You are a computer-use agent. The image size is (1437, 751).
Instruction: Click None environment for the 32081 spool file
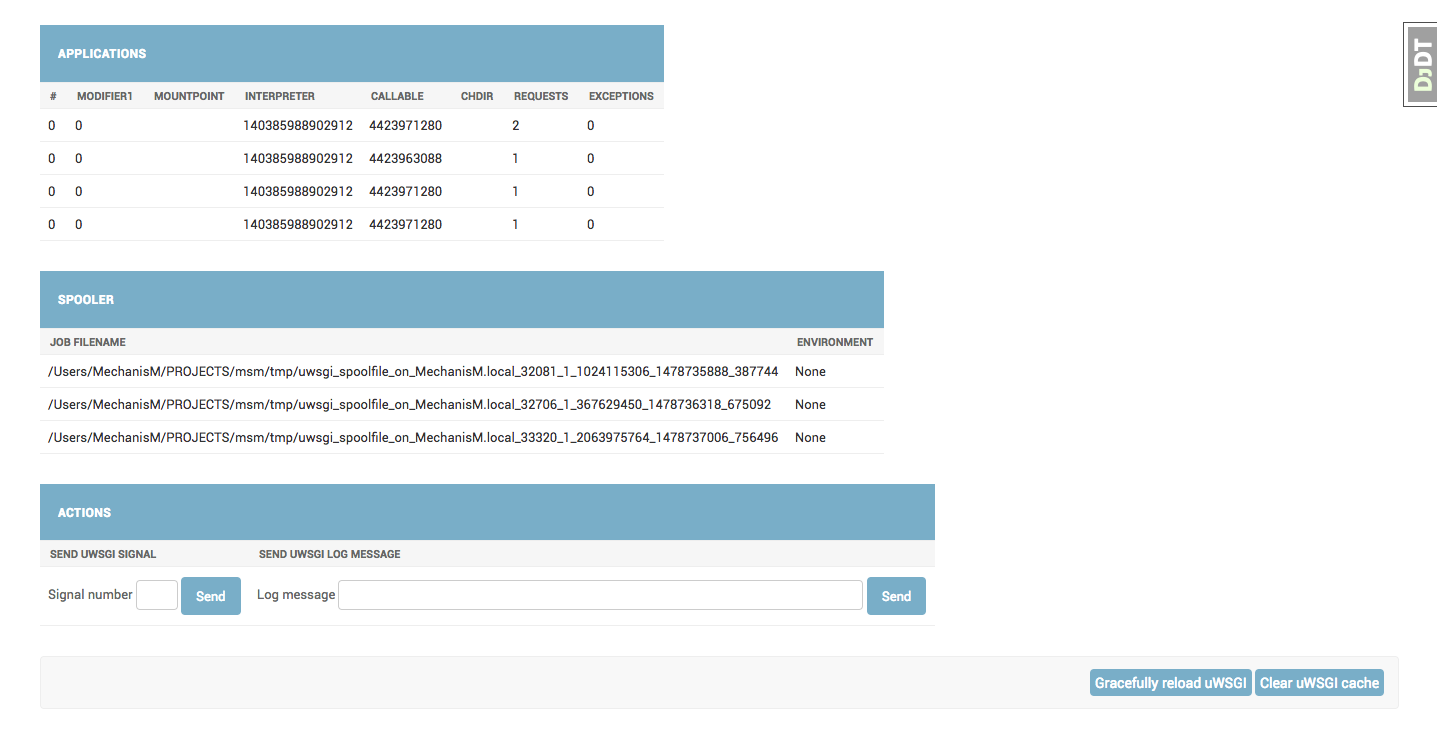(x=810, y=372)
